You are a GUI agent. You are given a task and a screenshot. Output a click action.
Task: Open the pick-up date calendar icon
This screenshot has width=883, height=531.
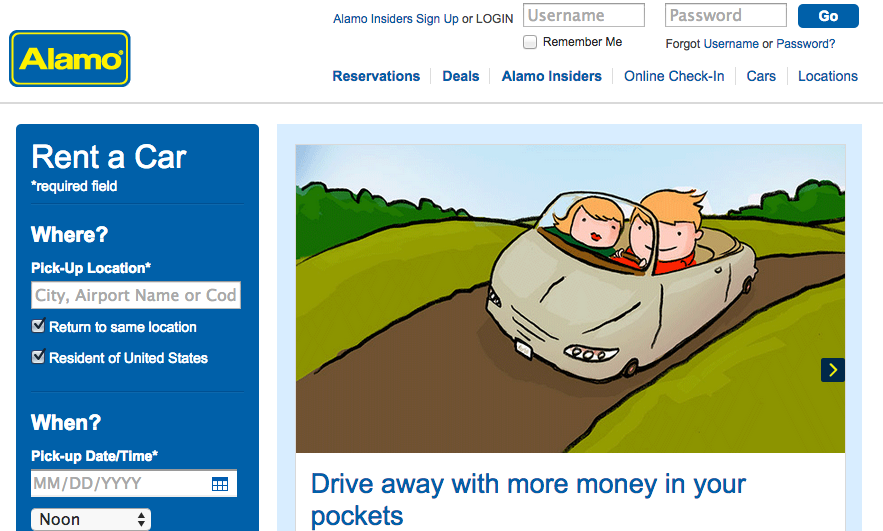click(x=220, y=484)
